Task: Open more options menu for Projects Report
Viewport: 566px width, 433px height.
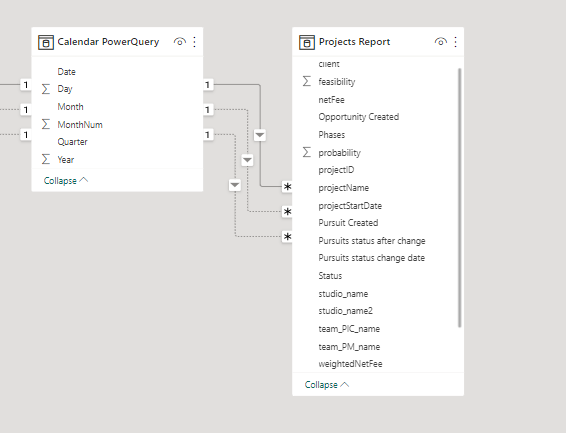Action: (x=456, y=42)
